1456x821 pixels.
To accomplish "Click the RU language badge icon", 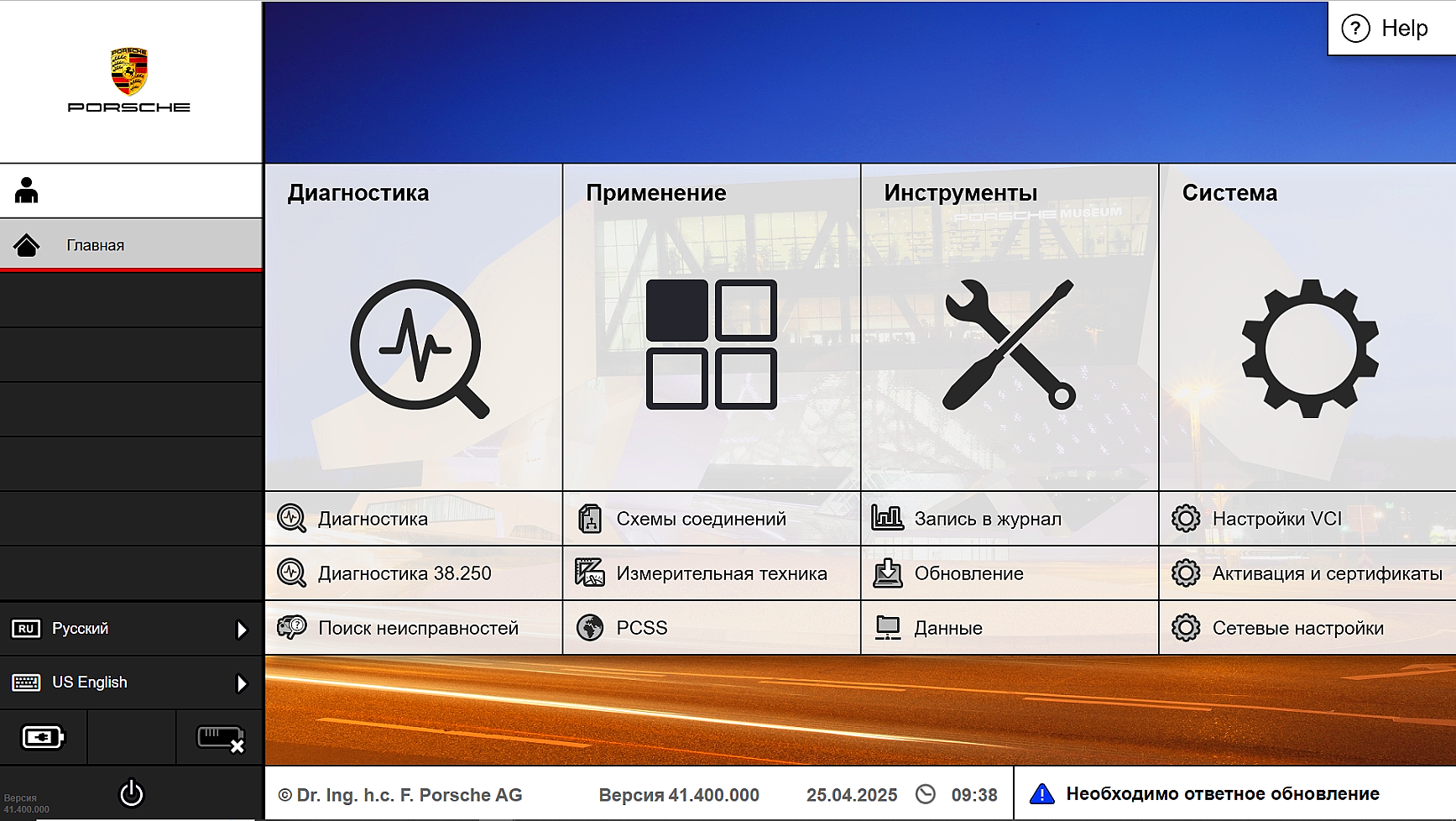I will click(26, 629).
